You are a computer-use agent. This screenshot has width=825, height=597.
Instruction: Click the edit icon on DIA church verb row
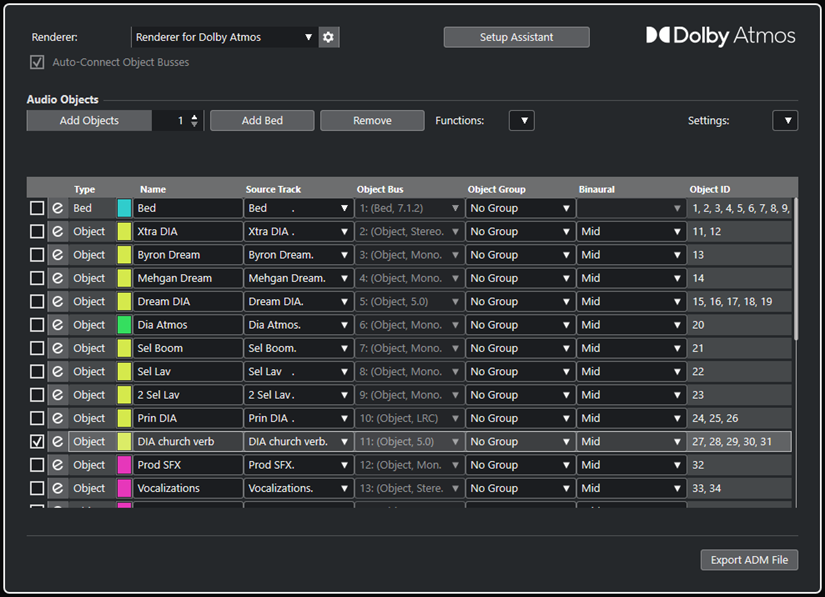(x=57, y=442)
